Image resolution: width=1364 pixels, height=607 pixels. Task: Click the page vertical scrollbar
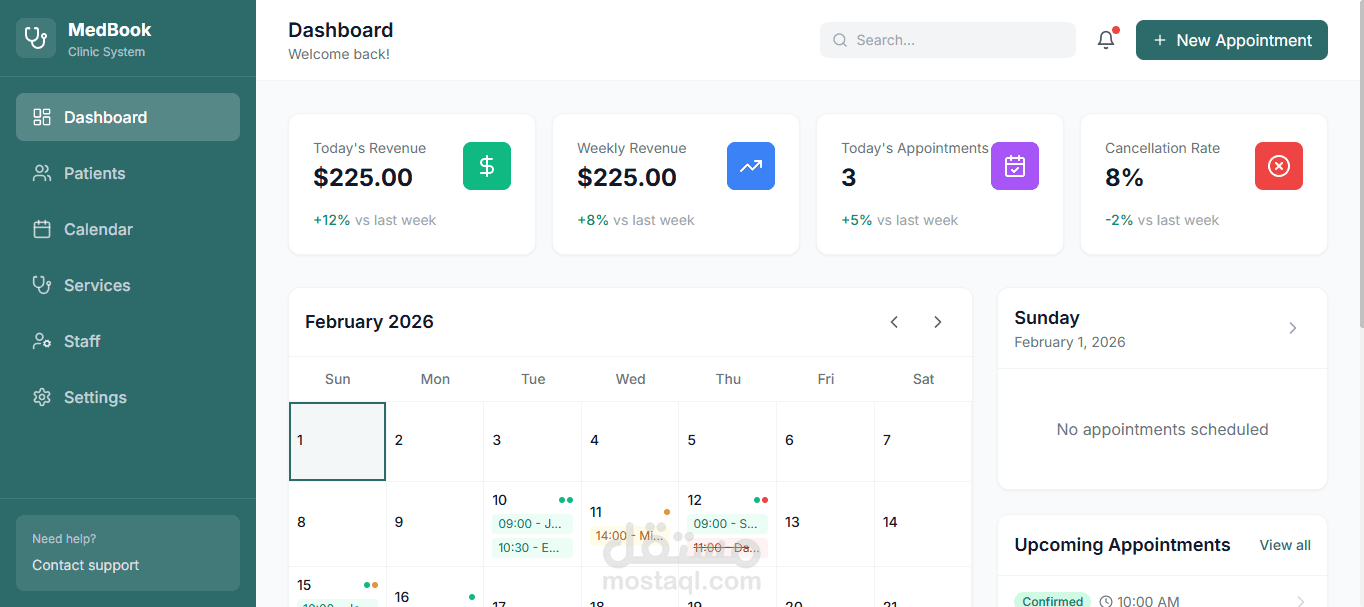click(x=1360, y=165)
